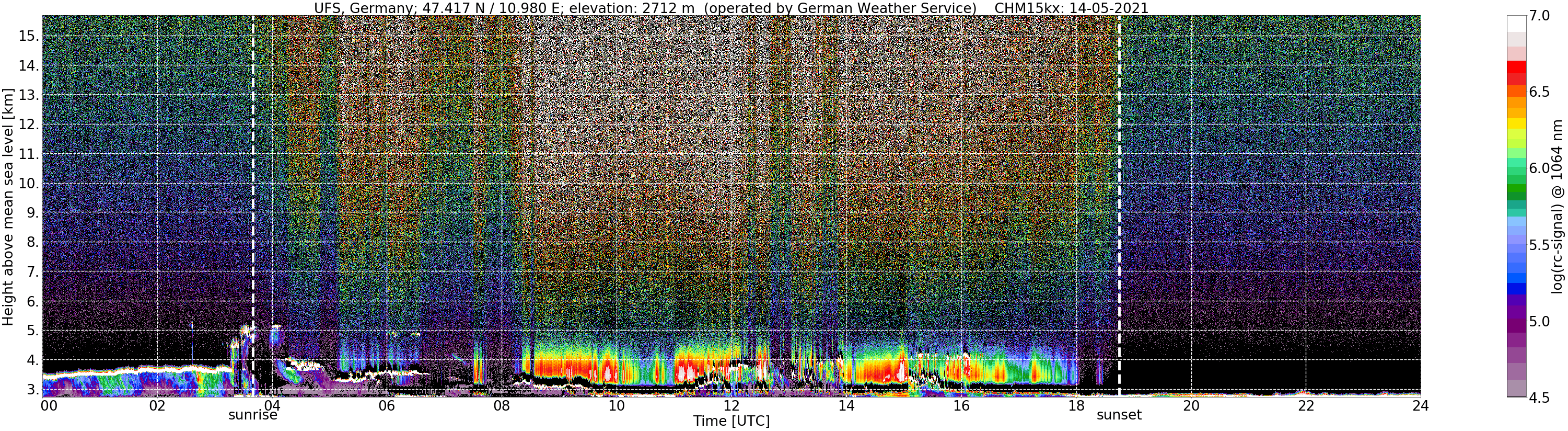Click the '04' time tick label
Image resolution: width=1568 pixels, height=431 pixels.
272,405
